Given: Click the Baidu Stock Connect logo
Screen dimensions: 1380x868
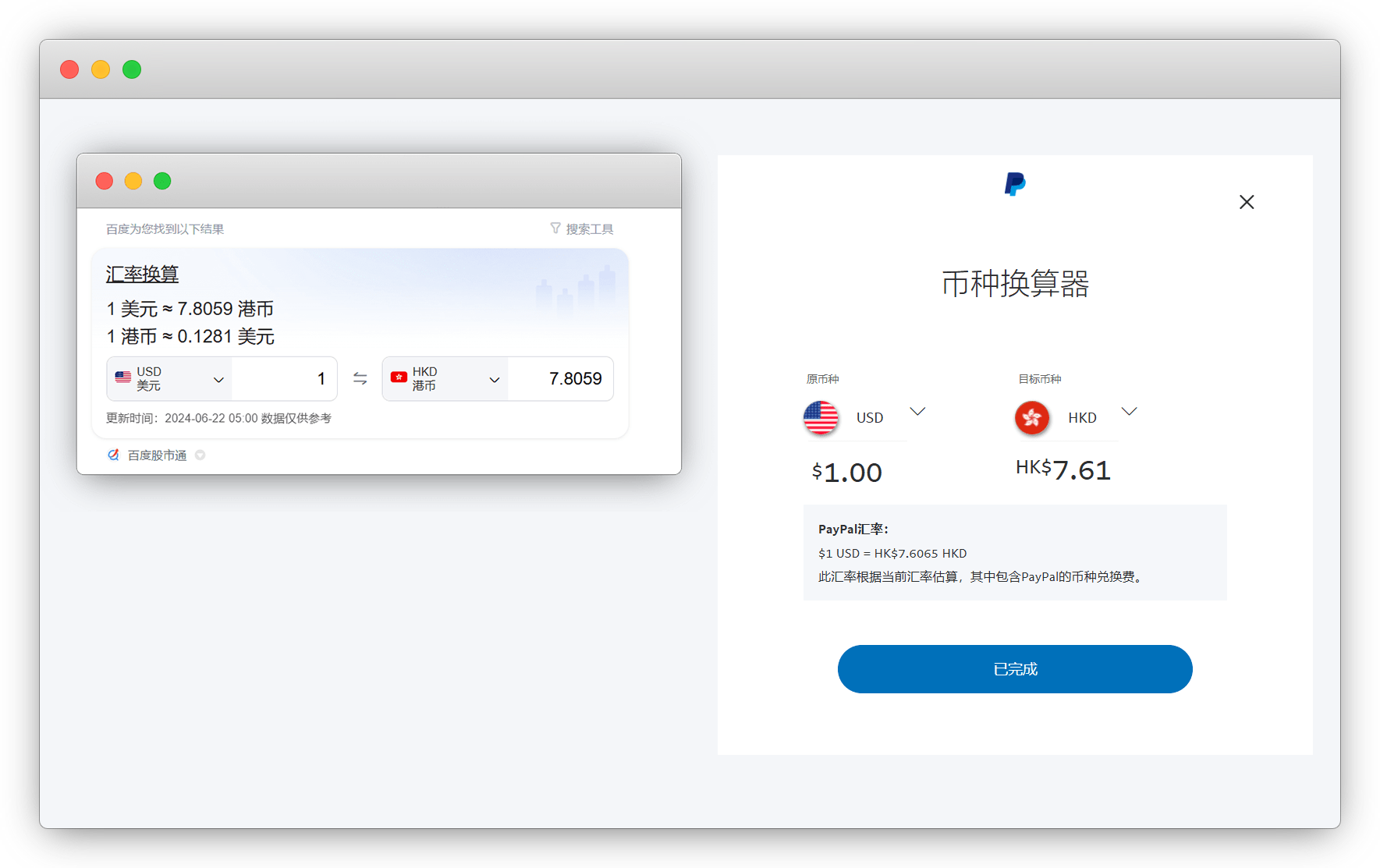Looking at the screenshot, I should click(114, 455).
